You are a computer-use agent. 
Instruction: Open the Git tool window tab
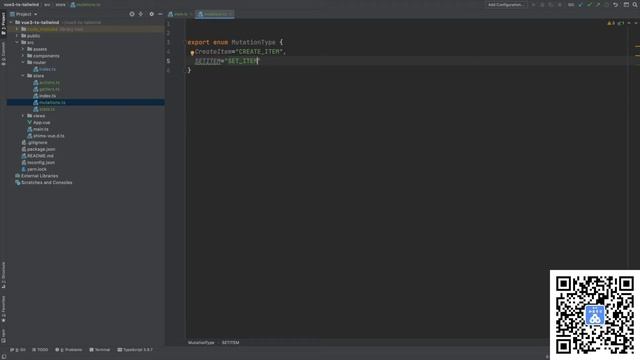18,350
